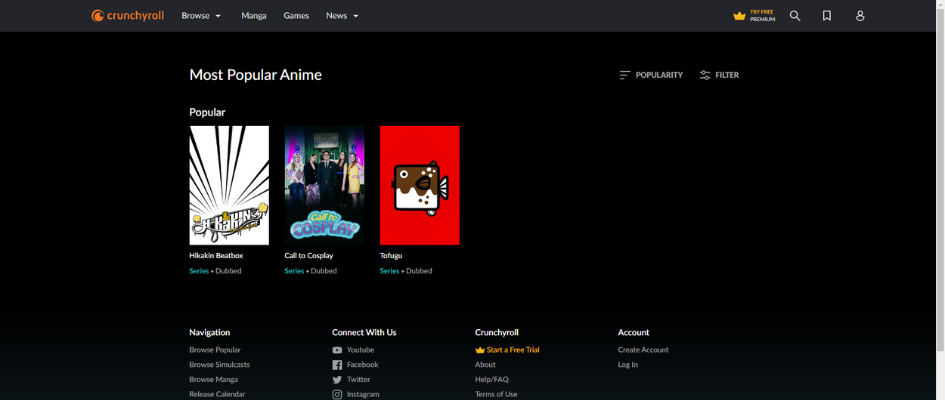Click Series label under Call to Cosplay
945x400 pixels.
click(294, 271)
